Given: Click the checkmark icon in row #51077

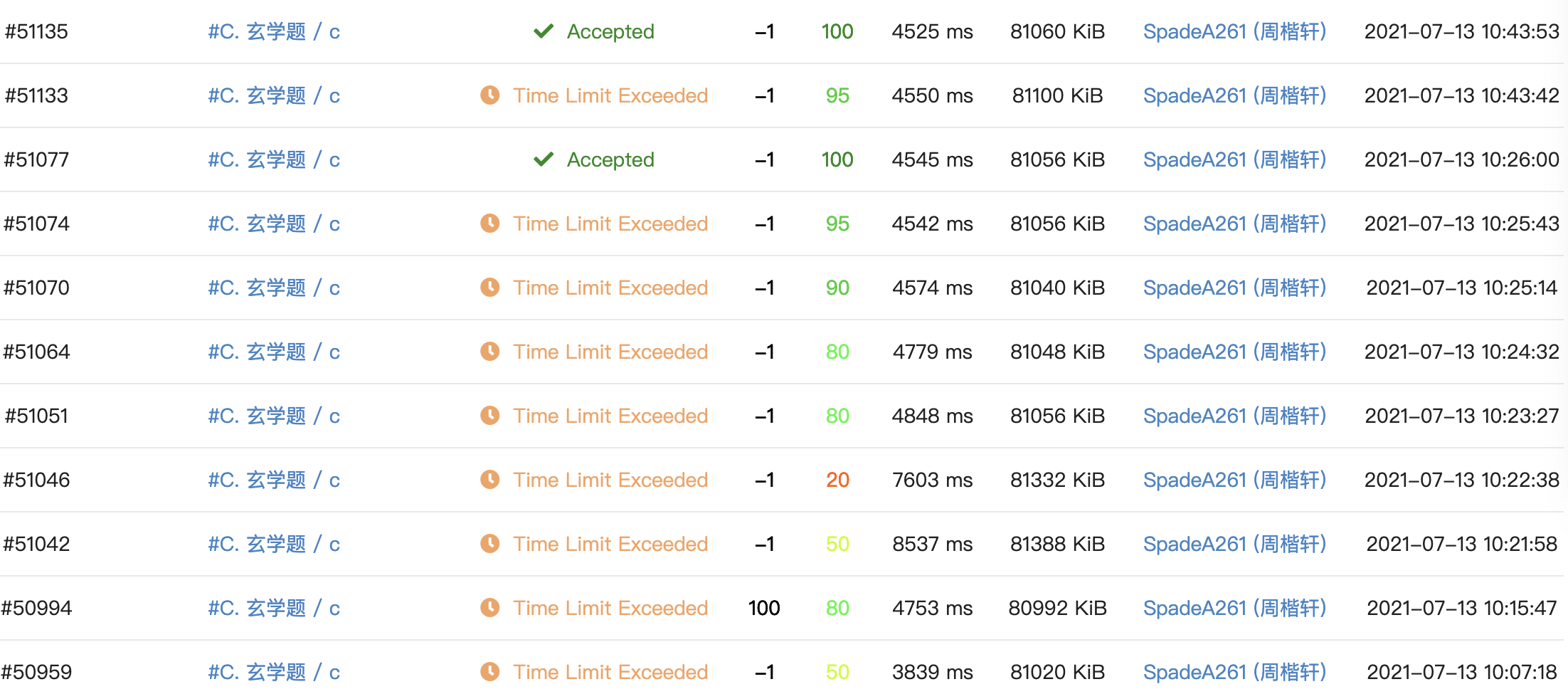Looking at the screenshot, I should click(544, 159).
